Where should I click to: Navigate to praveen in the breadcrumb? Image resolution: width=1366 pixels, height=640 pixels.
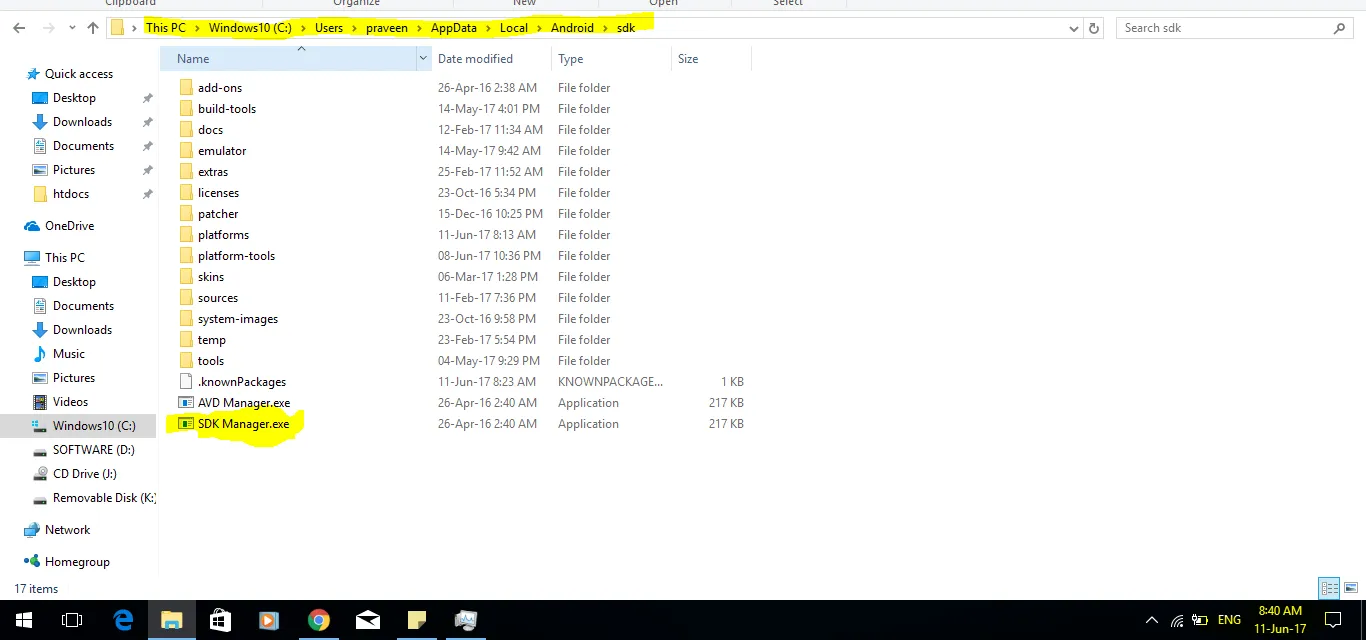[x=387, y=28]
